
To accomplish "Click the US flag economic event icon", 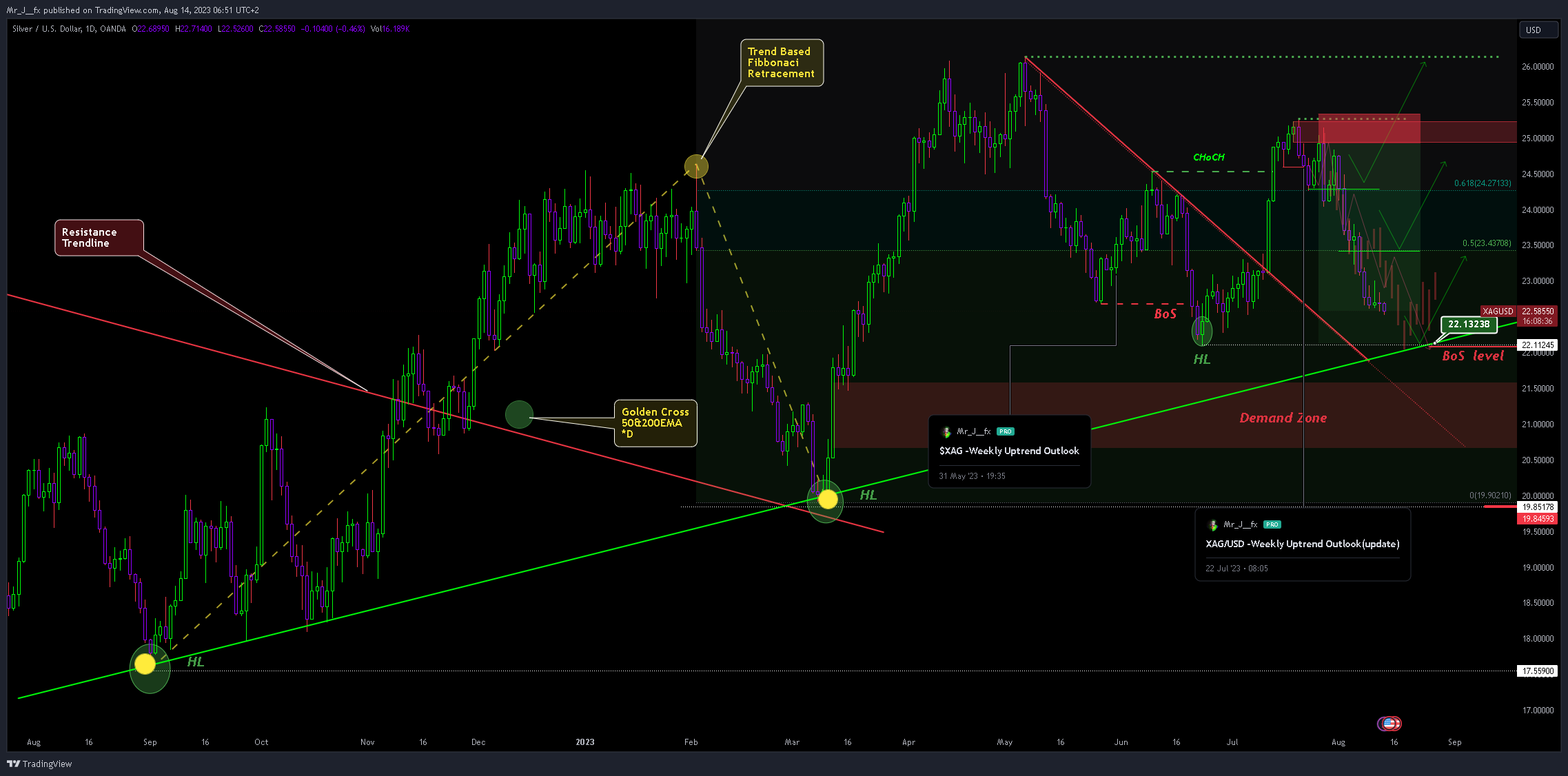I will [x=1389, y=724].
